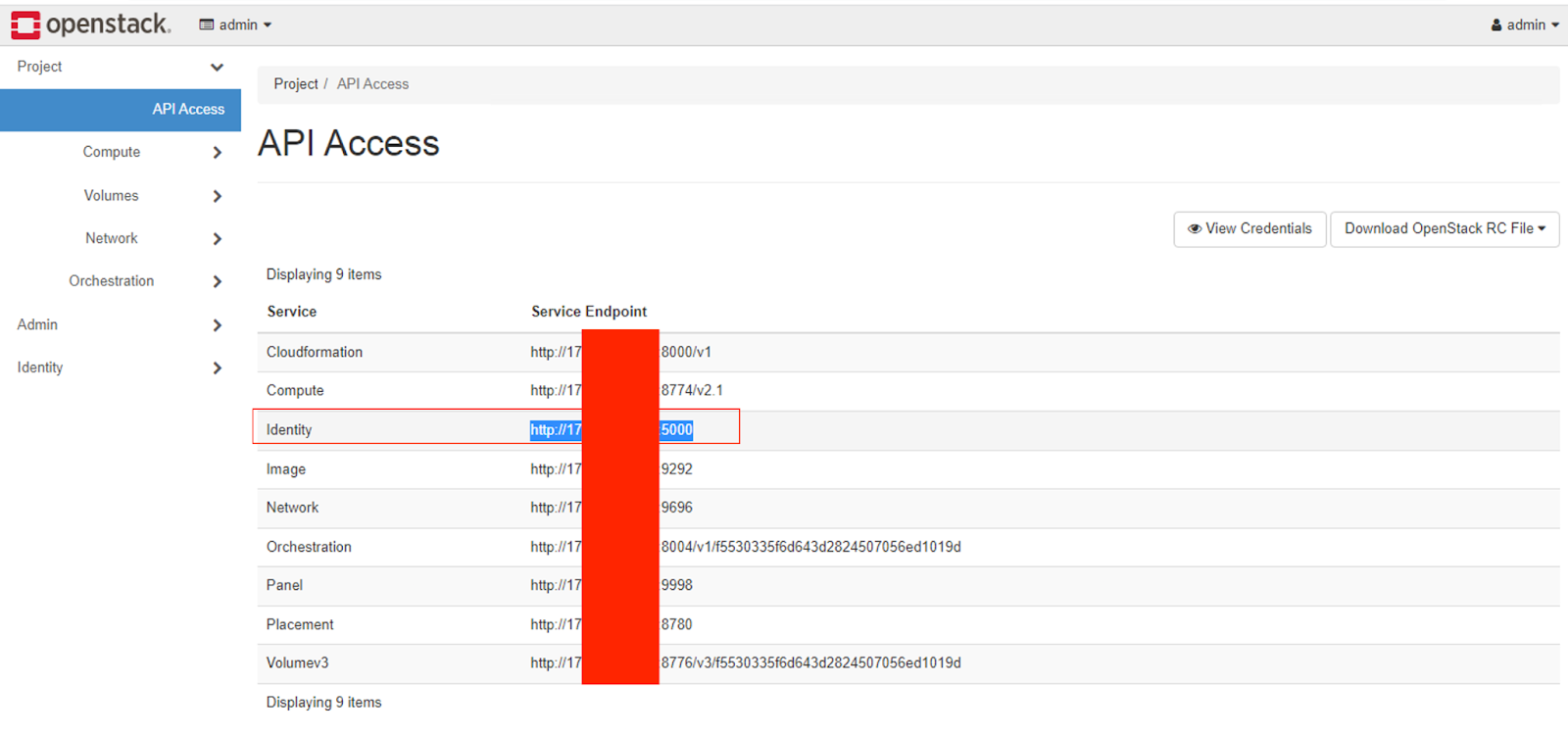Click the 9696 Network endpoint port
Image resolution: width=1568 pixels, height=735 pixels.
pyautogui.click(x=676, y=508)
